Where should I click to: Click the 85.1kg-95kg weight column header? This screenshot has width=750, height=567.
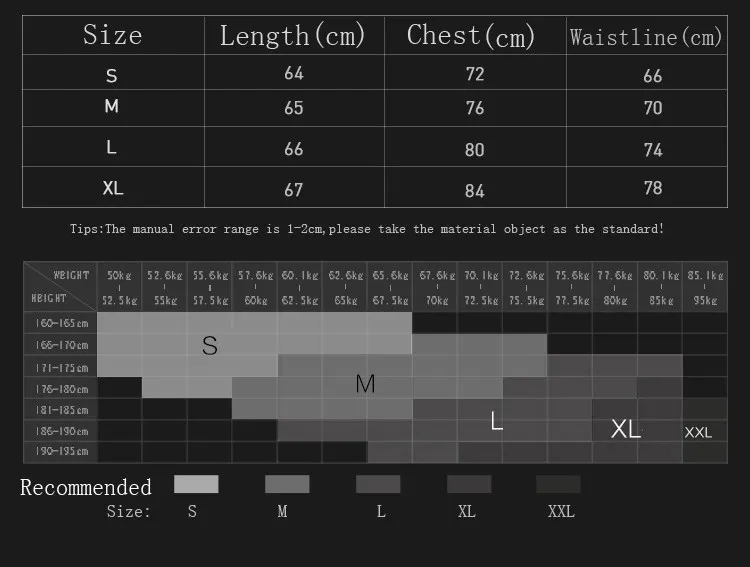point(705,288)
